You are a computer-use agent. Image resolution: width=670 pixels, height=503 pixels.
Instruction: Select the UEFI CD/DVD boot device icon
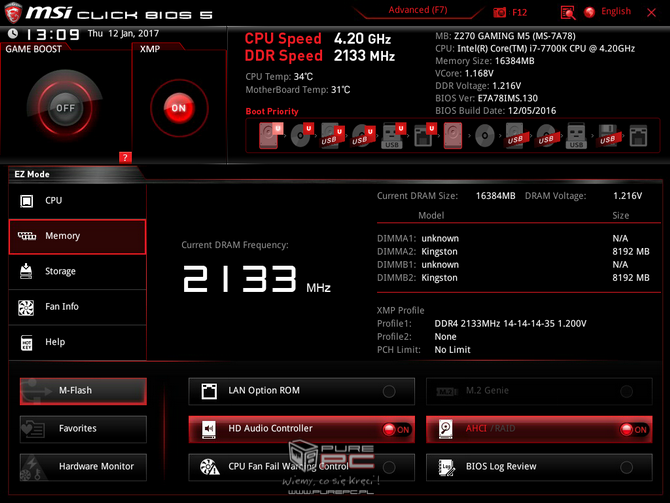coord(301,135)
